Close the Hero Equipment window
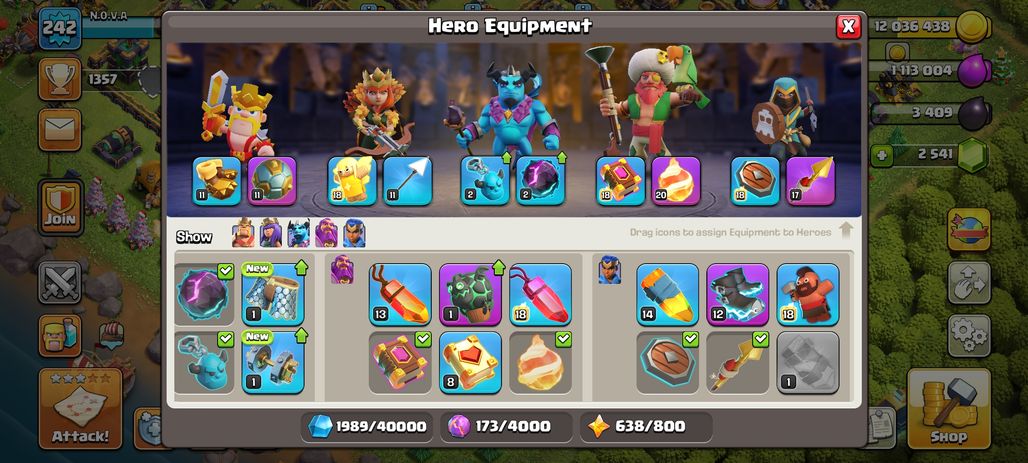Screen dimensions: 1028x463 (848, 26)
